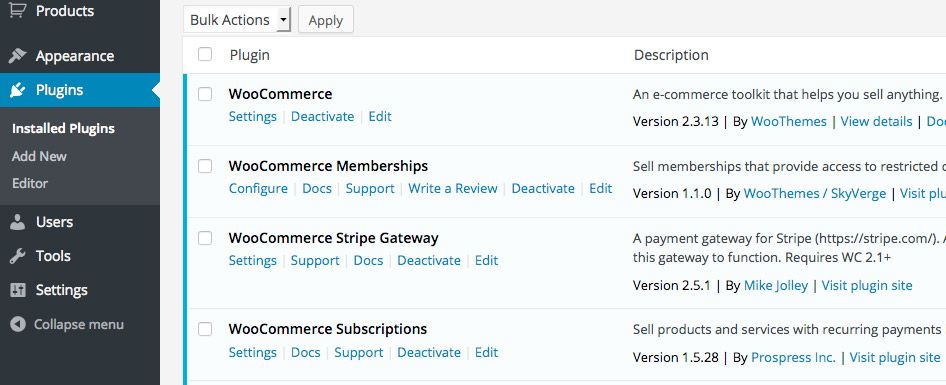946x385 pixels.
Task: Open Settings for Stripe Gateway
Action: pos(252,261)
